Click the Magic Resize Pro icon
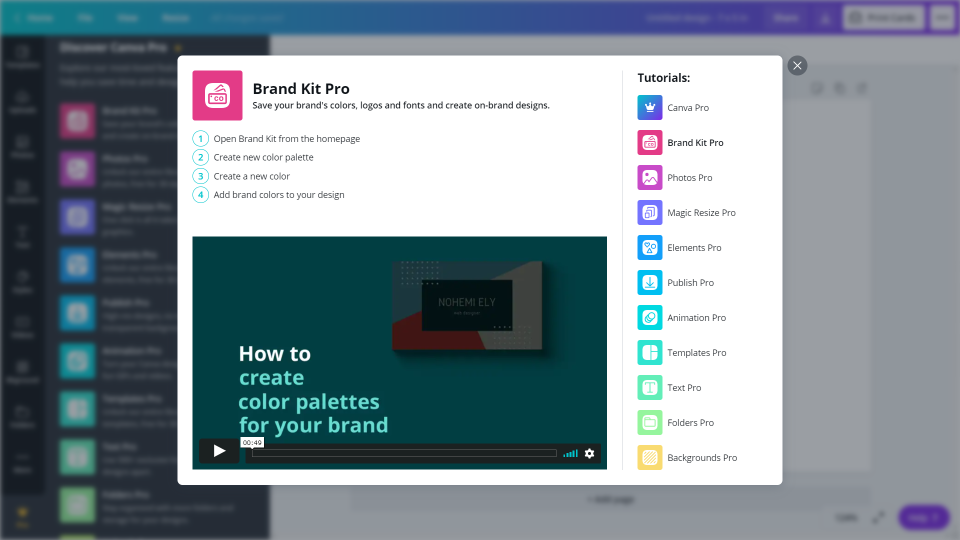The width and height of the screenshot is (960, 540). (x=650, y=212)
